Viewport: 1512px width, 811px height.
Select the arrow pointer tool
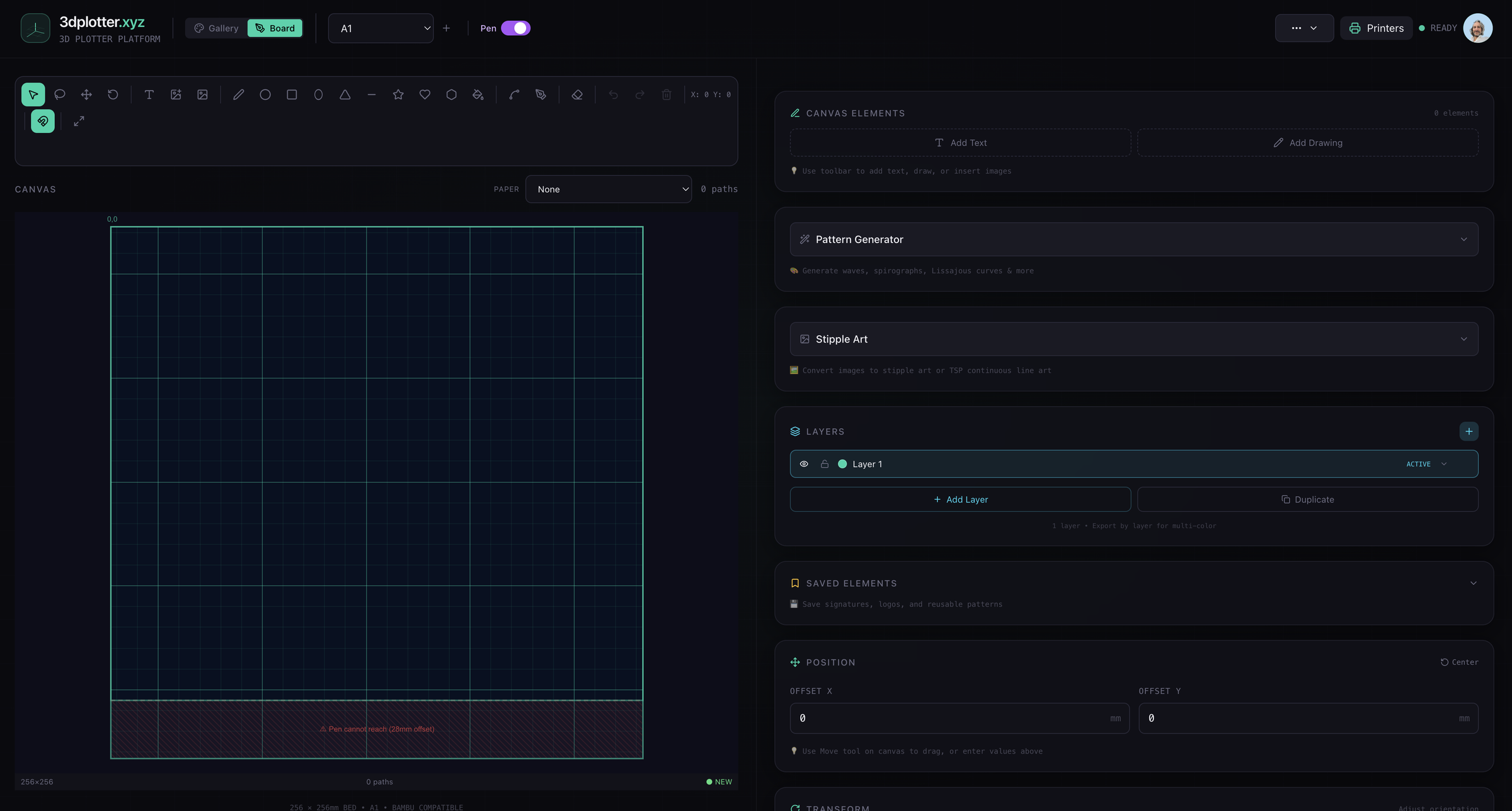coord(33,94)
